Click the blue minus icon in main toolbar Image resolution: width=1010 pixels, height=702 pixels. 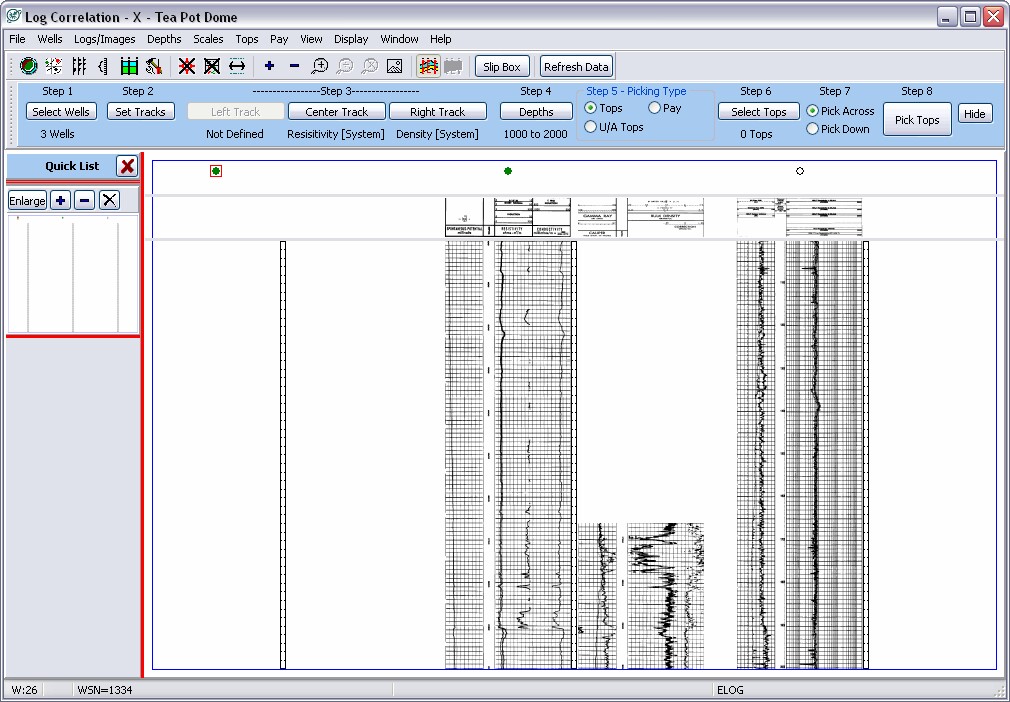(294, 67)
